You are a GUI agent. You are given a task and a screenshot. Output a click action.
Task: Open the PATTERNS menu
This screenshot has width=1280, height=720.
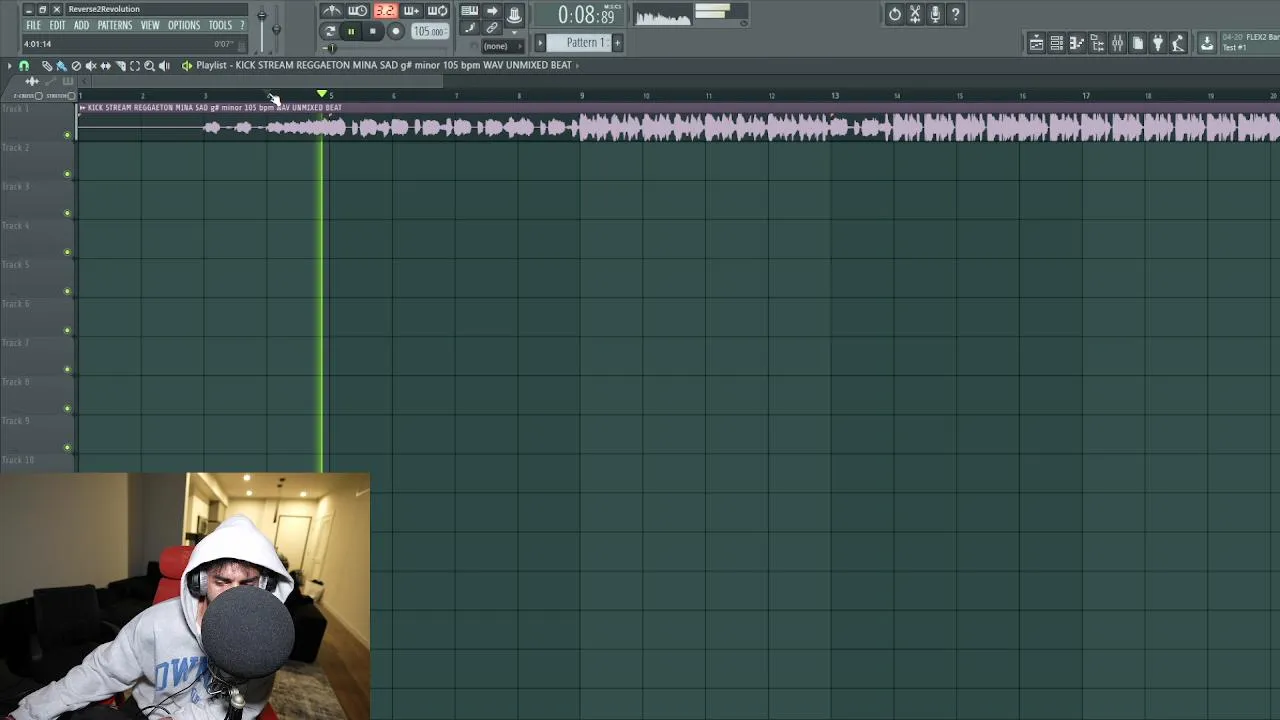[115, 25]
